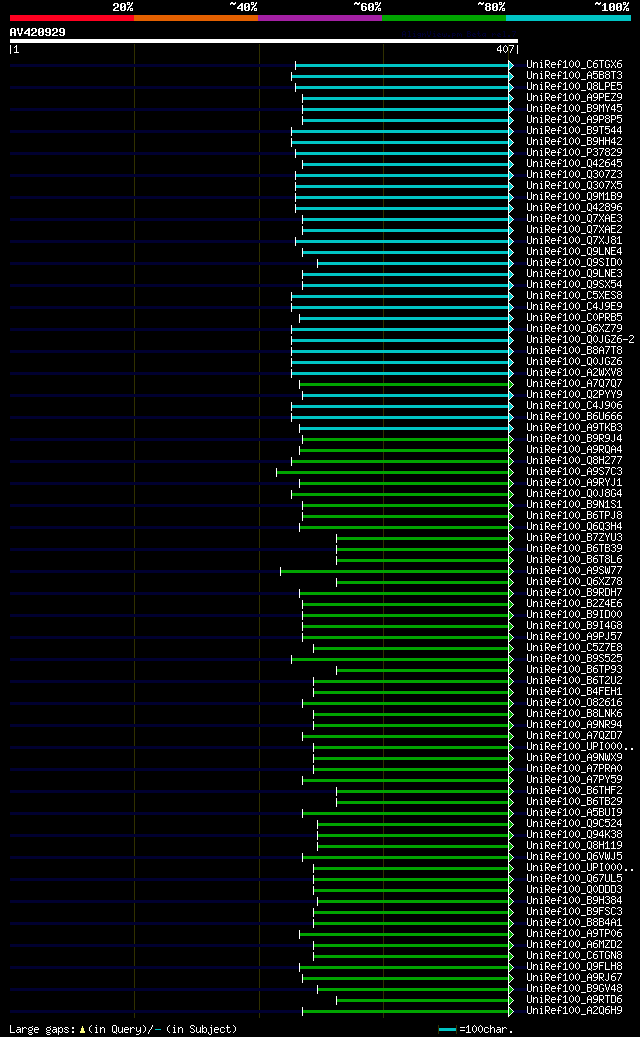640x1037 pixels.
Task: Click the 407 query length marker
Action: pyautogui.click(x=505, y=49)
